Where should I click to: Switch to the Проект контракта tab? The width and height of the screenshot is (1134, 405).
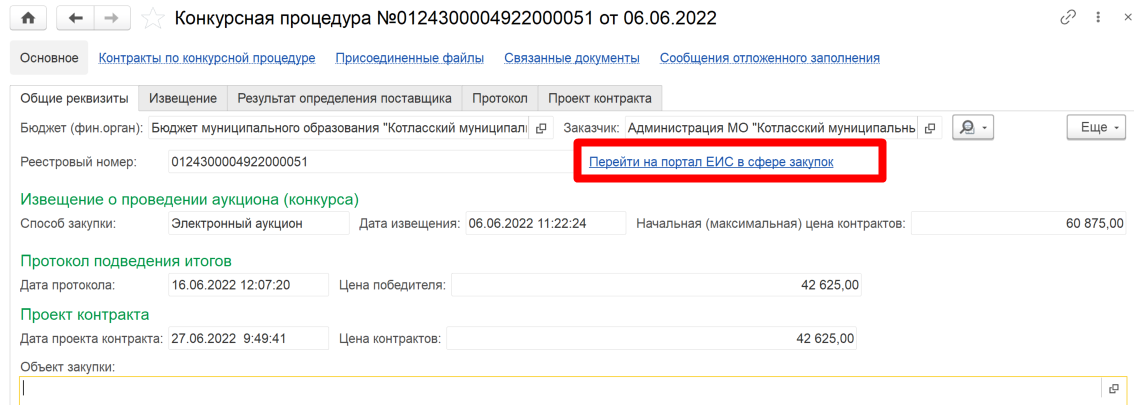click(x=600, y=98)
